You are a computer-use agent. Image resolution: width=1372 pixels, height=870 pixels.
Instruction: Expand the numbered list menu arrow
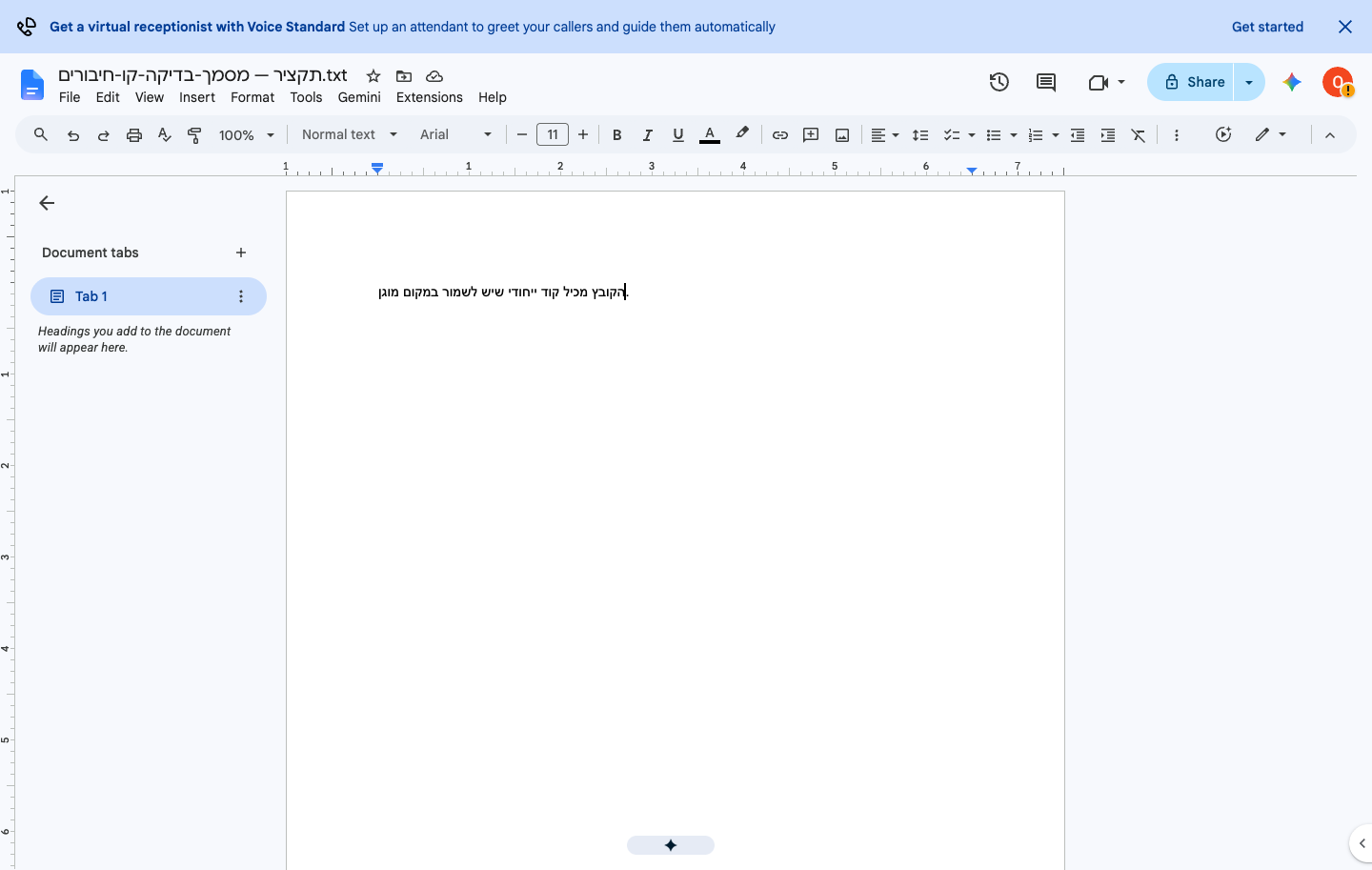pyautogui.click(x=1056, y=135)
